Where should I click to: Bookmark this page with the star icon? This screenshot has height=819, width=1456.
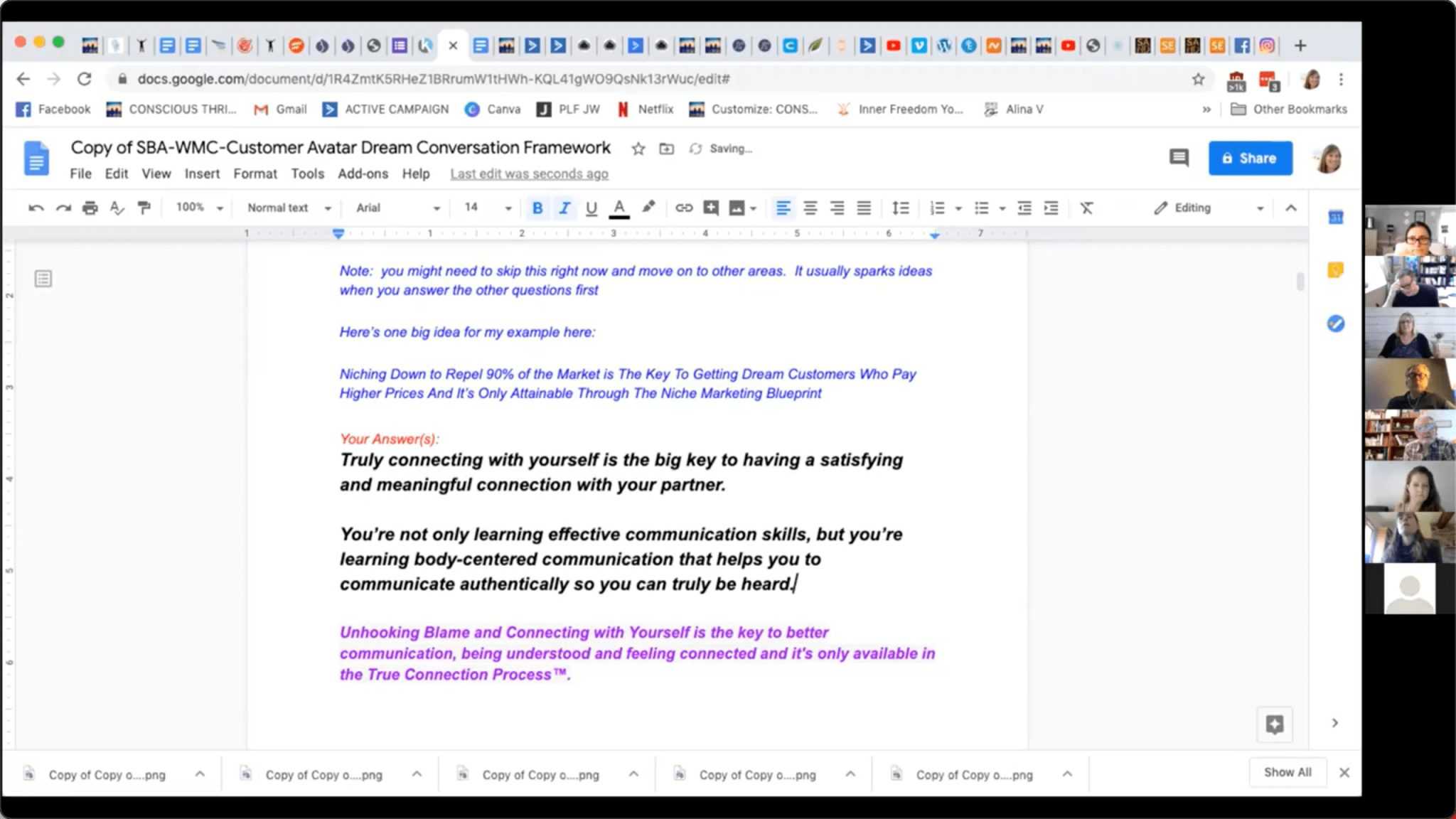1199,79
